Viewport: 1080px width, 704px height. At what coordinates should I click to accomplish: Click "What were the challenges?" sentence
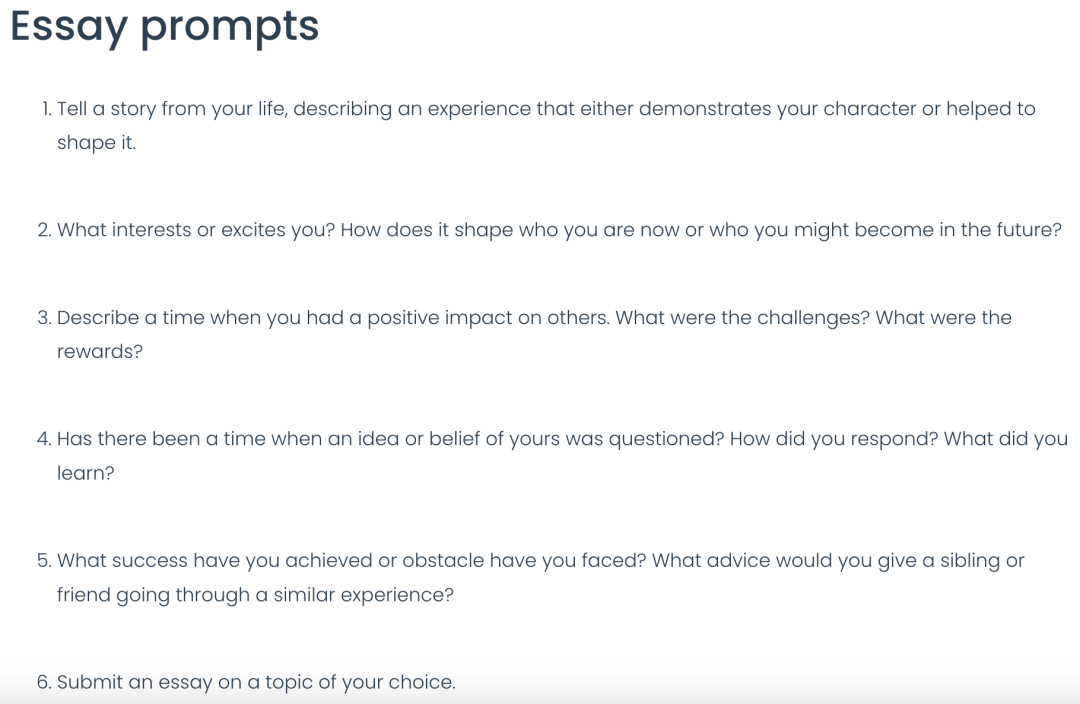click(742, 318)
